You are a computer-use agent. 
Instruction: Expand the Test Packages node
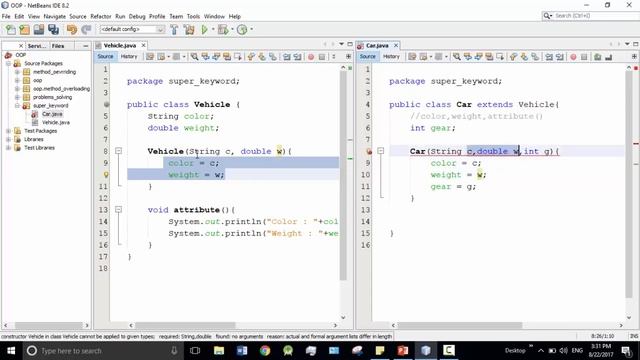coord(9,131)
